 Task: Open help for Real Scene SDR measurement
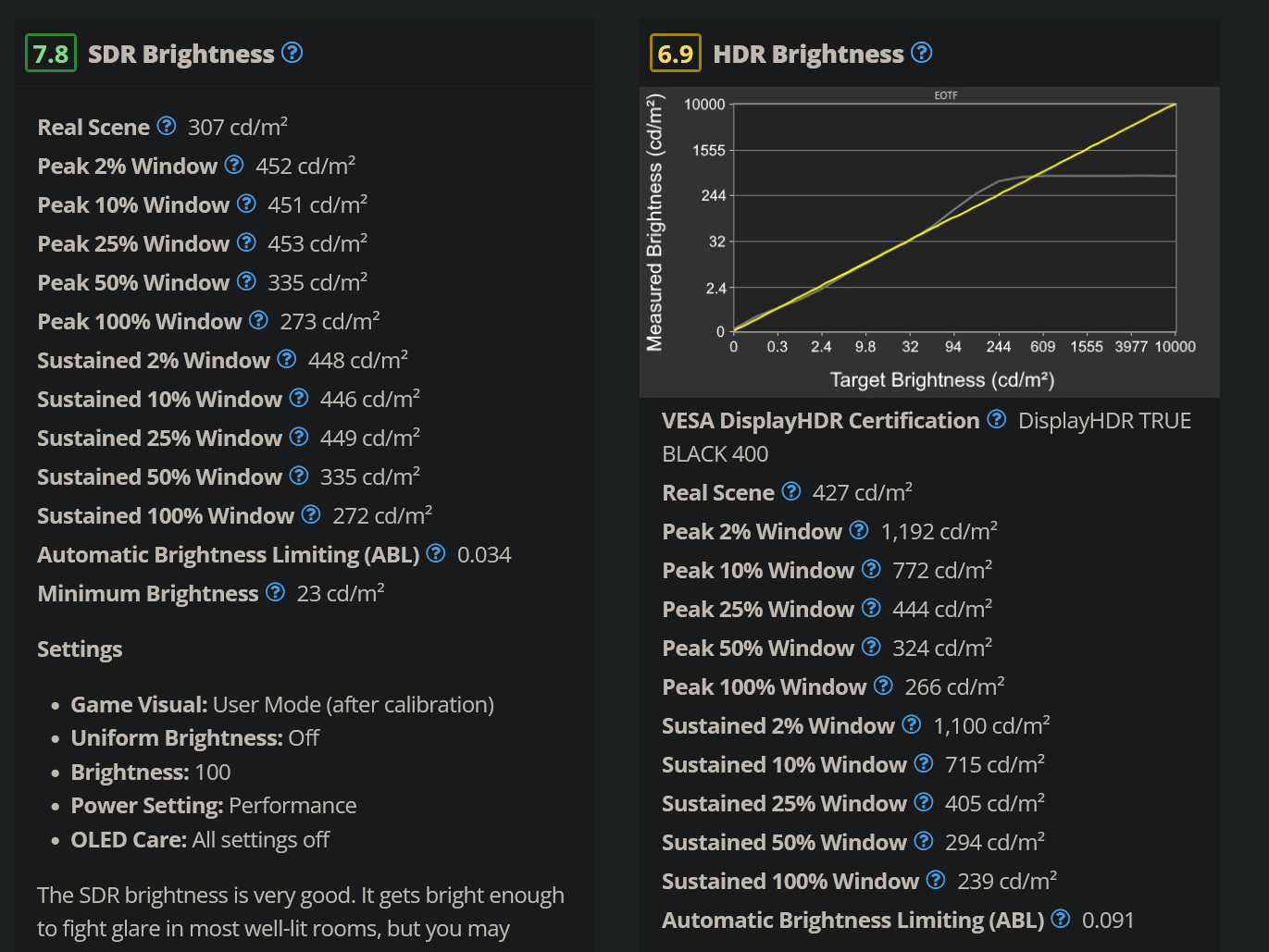pos(167,125)
